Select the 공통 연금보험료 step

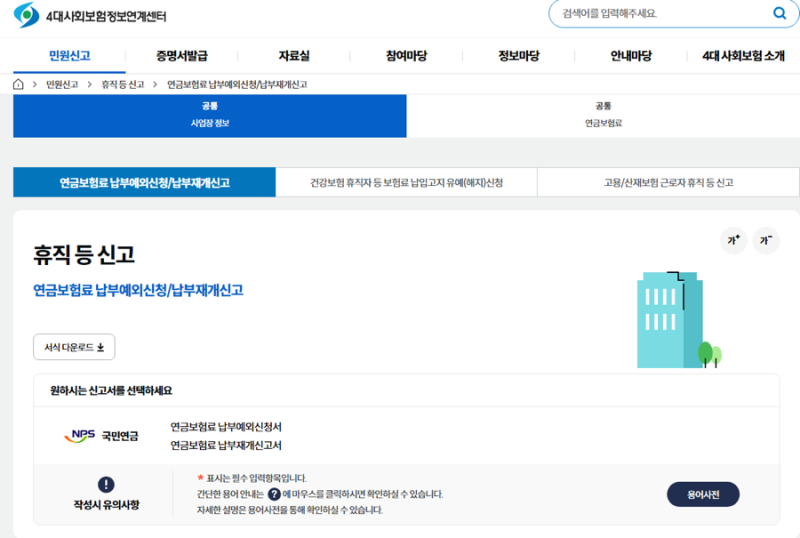click(x=603, y=116)
